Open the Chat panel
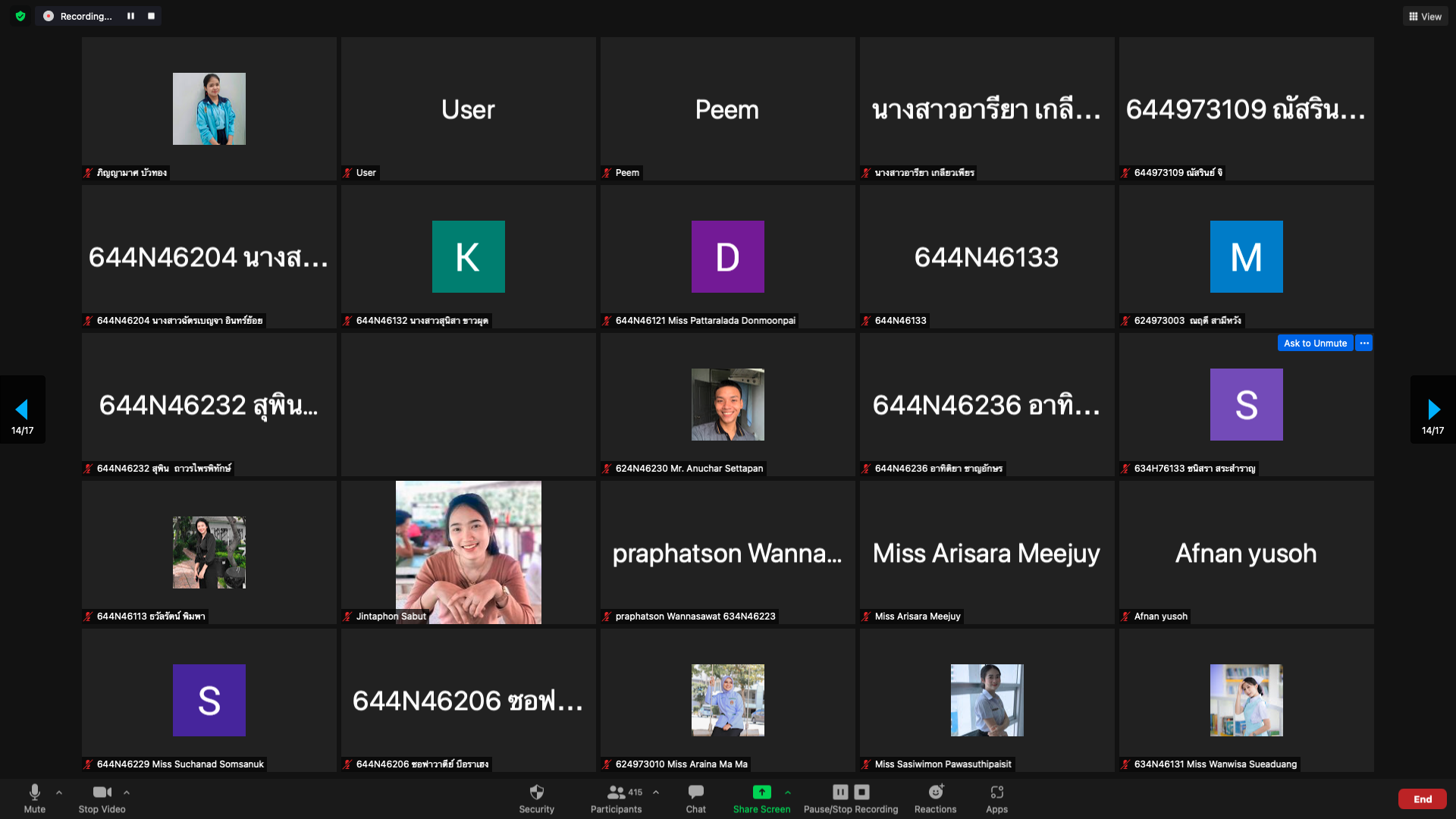This screenshot has width=1456, height=819. [x=695, y=792]
